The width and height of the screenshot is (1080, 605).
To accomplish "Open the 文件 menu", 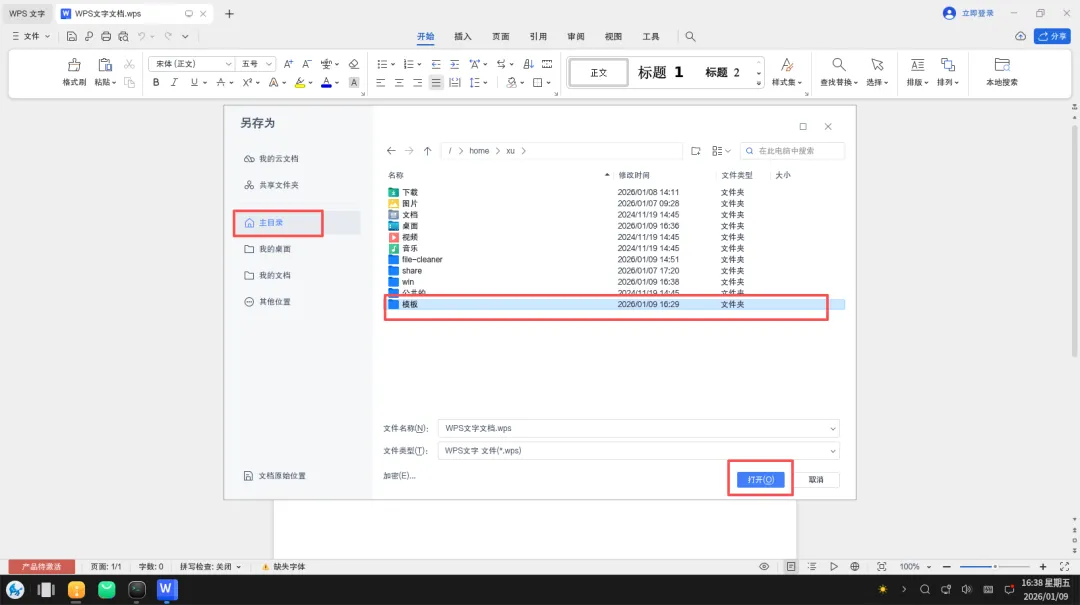I will point(31,37).
